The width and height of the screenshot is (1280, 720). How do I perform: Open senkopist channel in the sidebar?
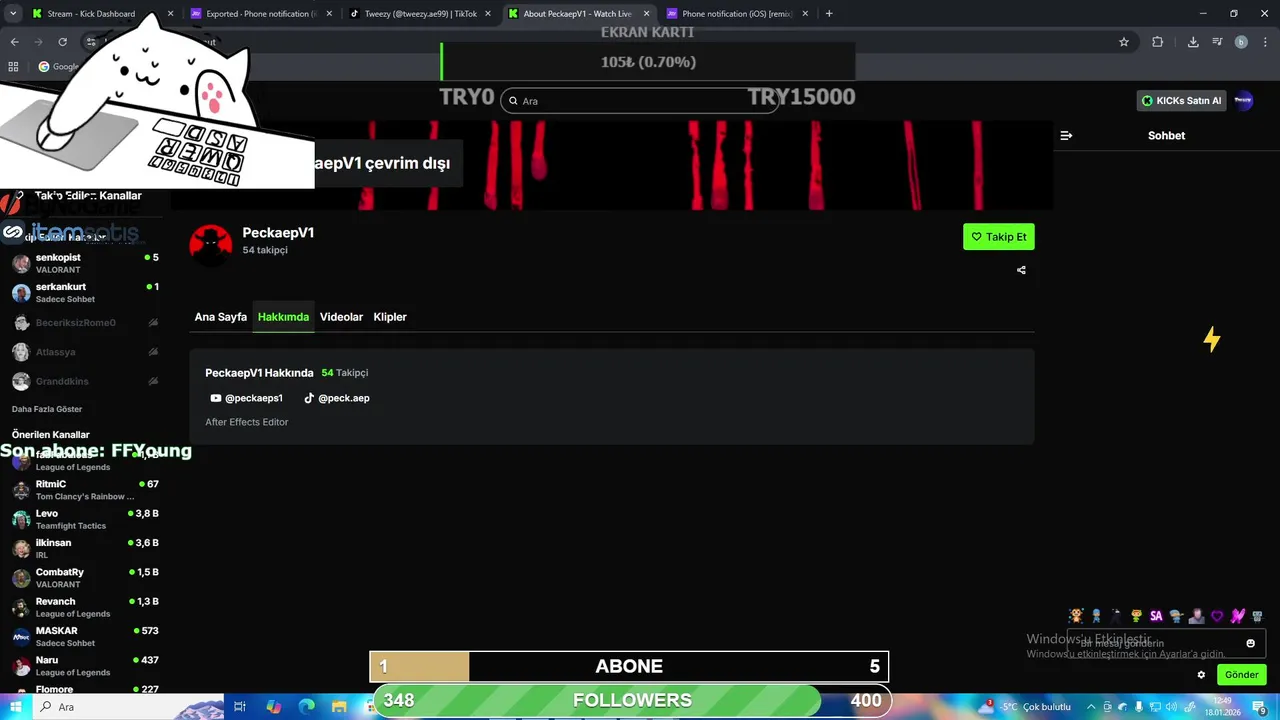pos(85,263)
